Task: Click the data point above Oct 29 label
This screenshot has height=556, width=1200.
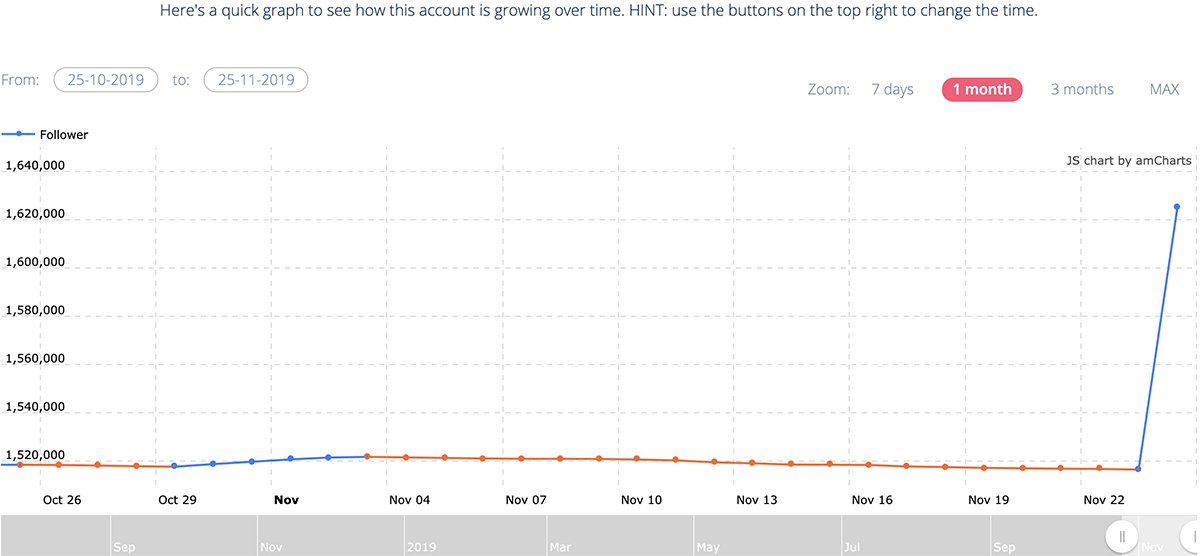Action: pos(174,466)
